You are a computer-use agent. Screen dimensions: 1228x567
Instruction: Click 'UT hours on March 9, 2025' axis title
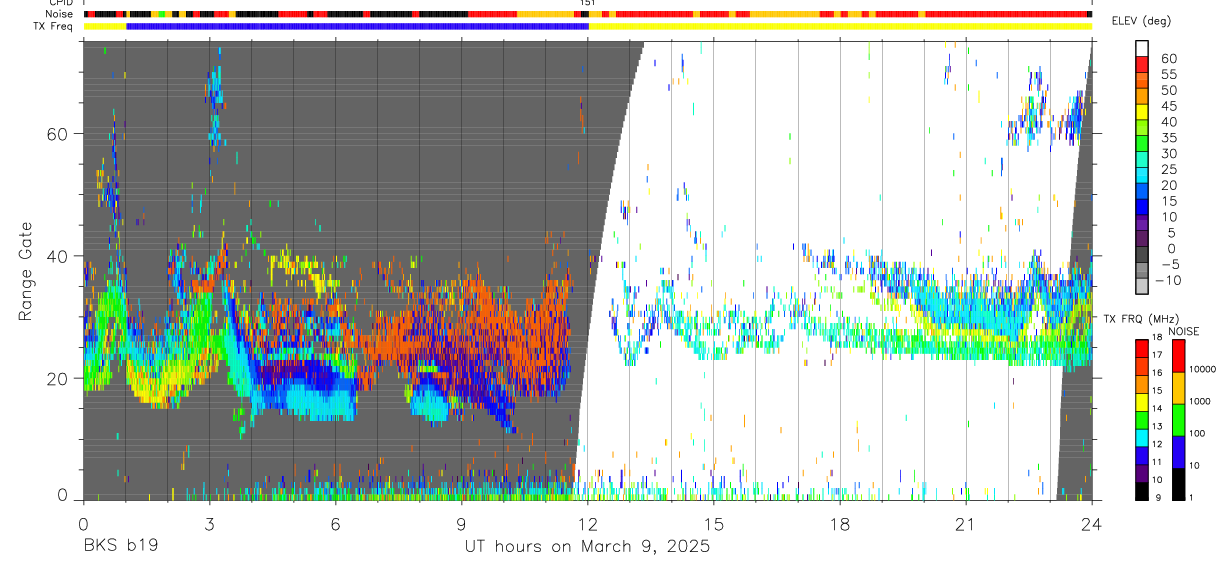(x=587, y=547)
